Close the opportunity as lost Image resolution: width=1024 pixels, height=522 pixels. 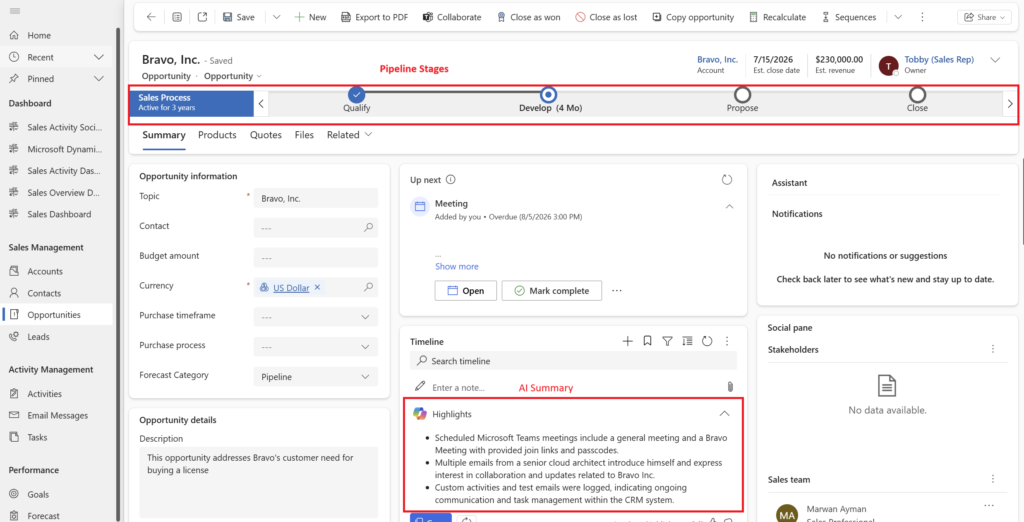click(x=606, y=17)
